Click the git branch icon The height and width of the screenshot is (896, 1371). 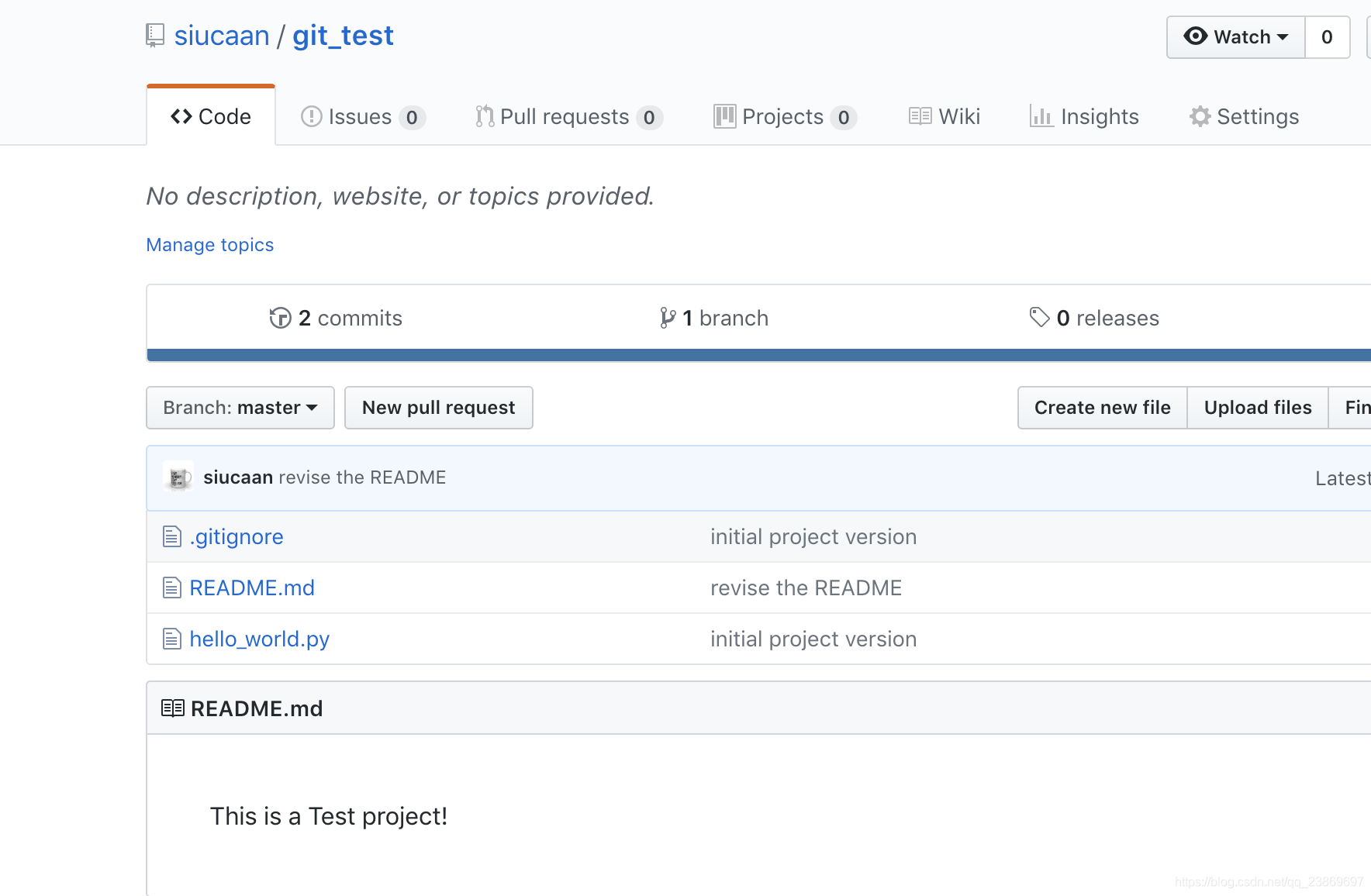pyautogui.click(x=667, y=318)
